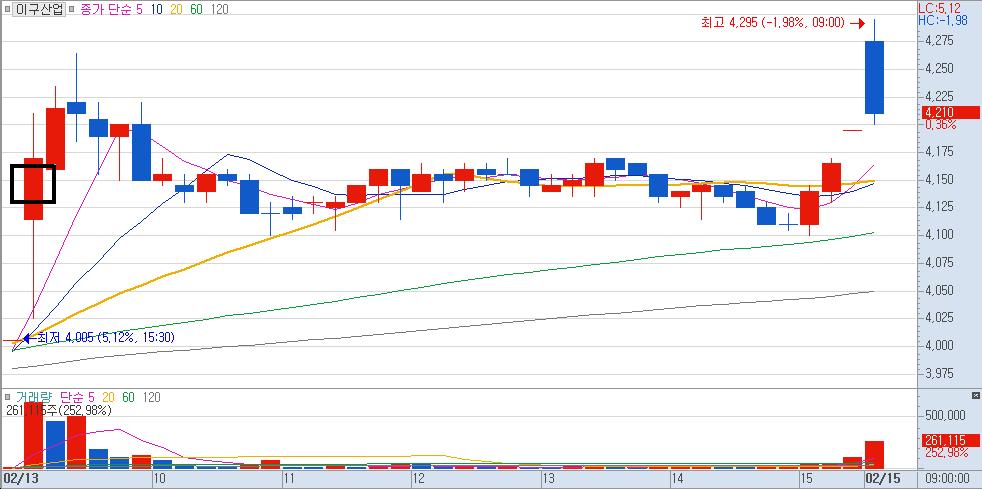The height and width of the screenshot is (489, 982).
Task: Click the yellow volume moving average 20 label
Action: click(108, 398)
